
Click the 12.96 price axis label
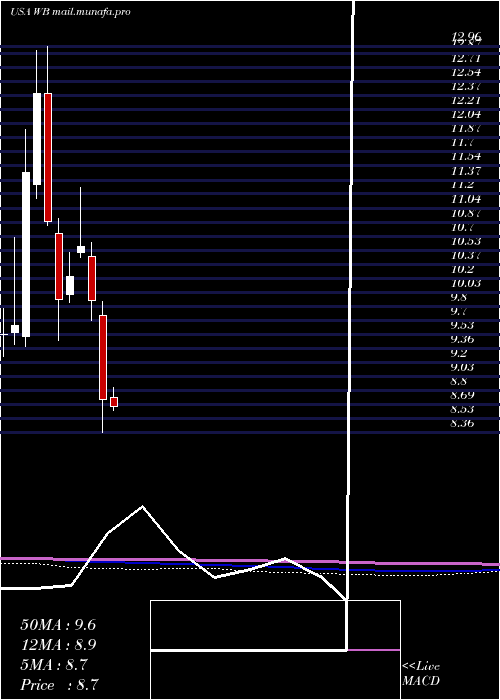tap(466, 37)
